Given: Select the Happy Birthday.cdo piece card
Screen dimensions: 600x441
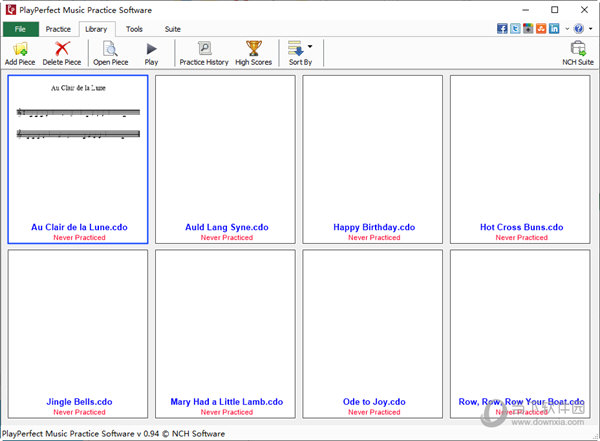Looking at the screenshot, I should [x=373, y=159].
